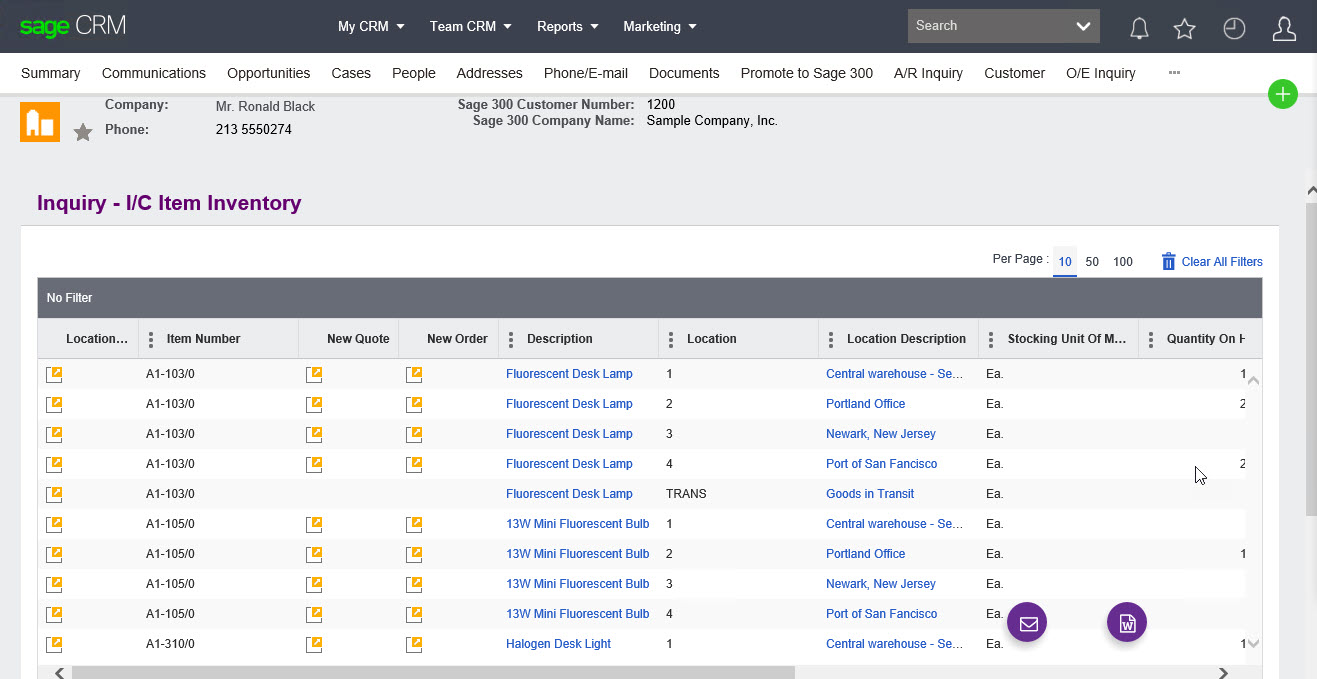Expand the My CRM dropdown menu
Image resolution: width=1317 pixels, height=679 pixels.
click(371, 27)
